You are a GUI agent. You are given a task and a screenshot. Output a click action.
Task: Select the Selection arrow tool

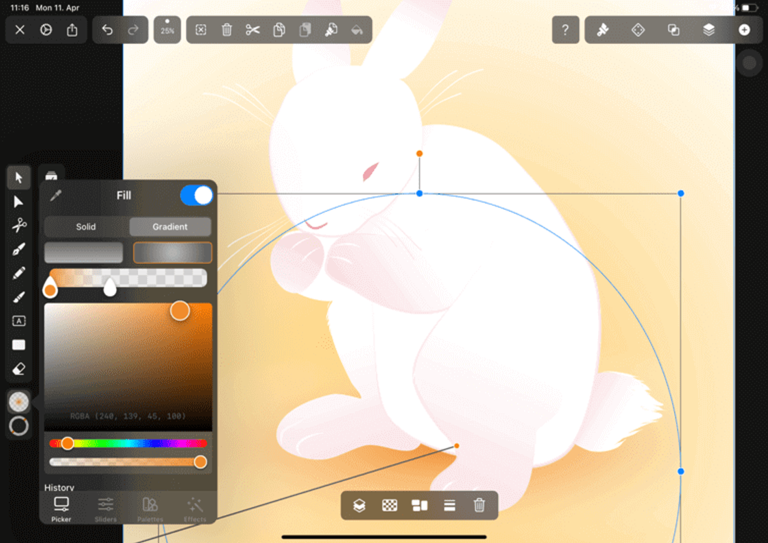pos(19,177)
